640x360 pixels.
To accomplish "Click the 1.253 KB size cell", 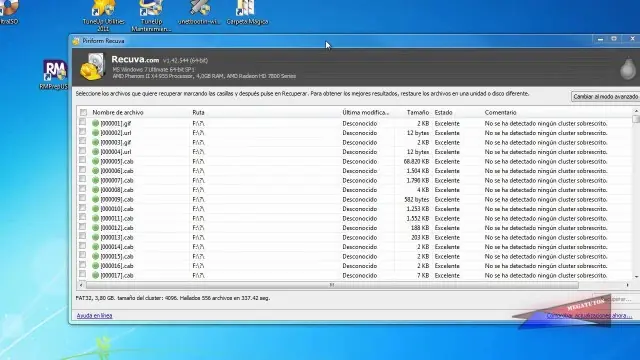I will pyautogui.click(x=418, y=209).
